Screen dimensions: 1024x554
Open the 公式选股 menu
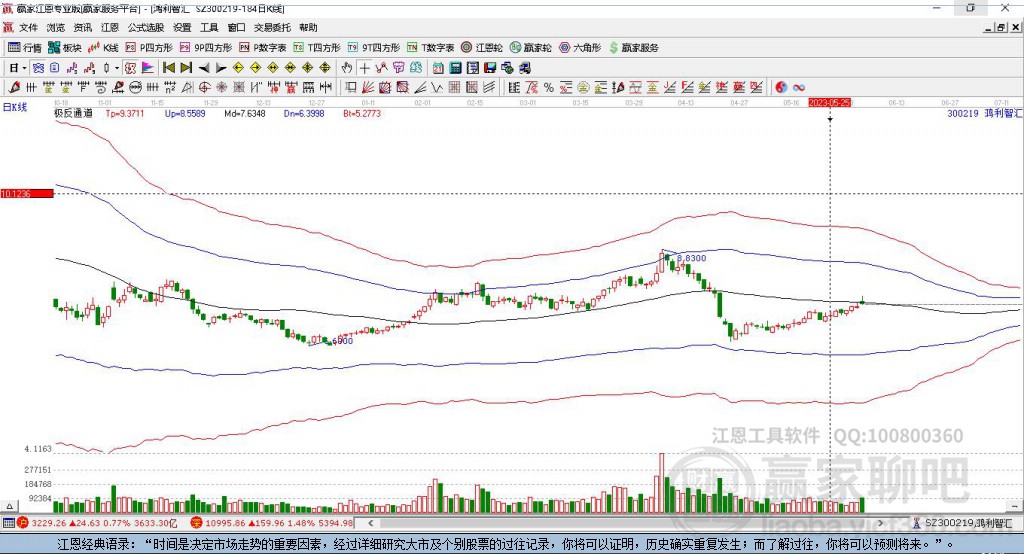[x=146, y=27]
